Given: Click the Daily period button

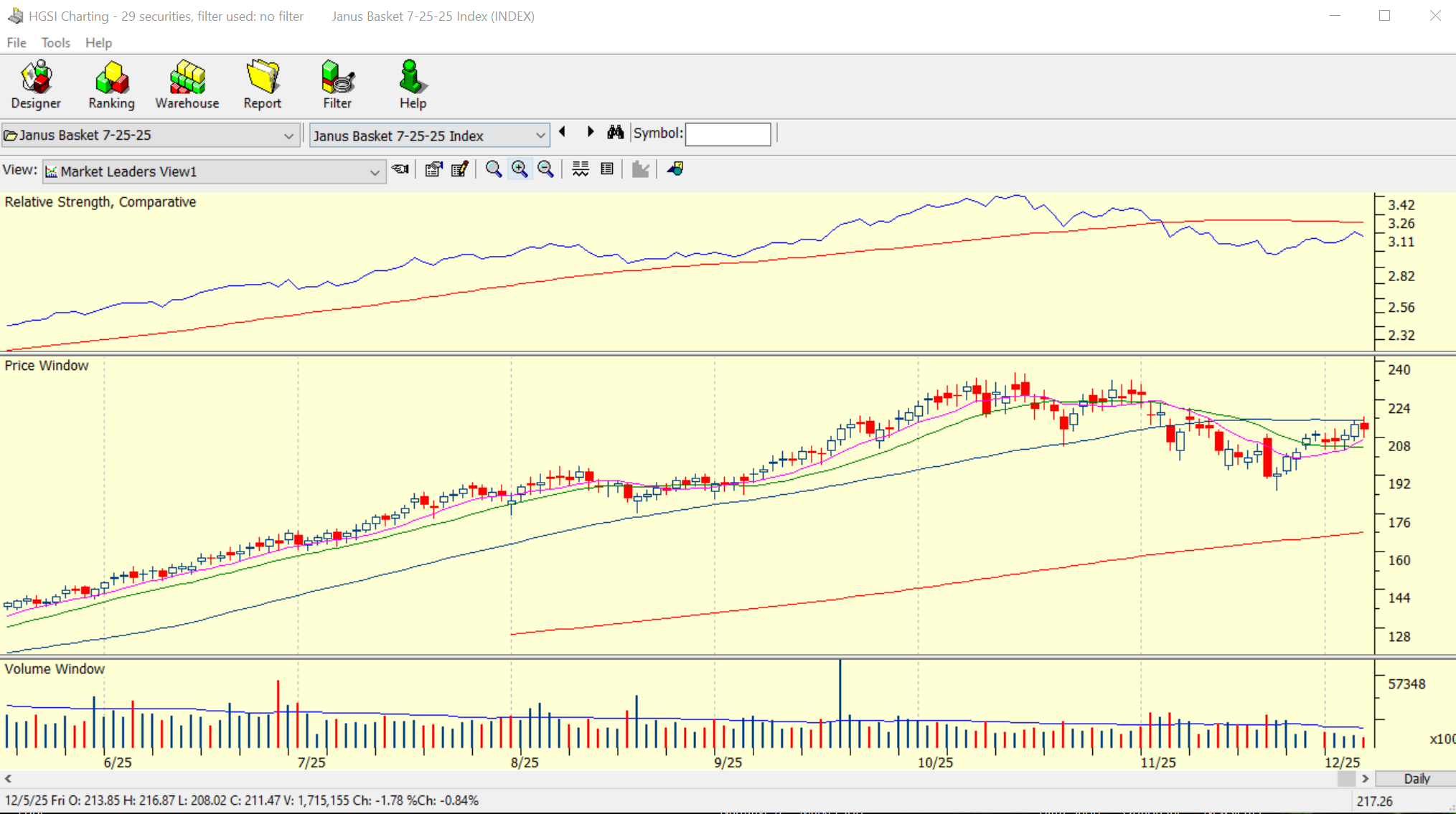Looking at the screenshot, I should point(1416,779).
